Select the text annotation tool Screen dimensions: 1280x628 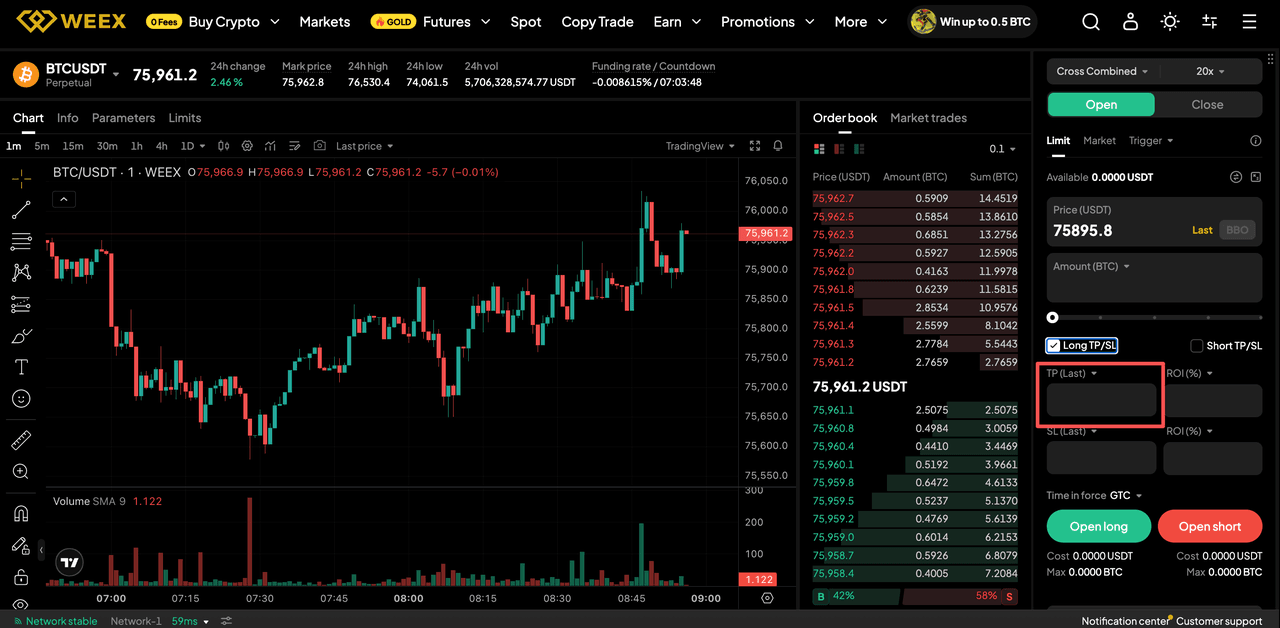click(21, 367)
